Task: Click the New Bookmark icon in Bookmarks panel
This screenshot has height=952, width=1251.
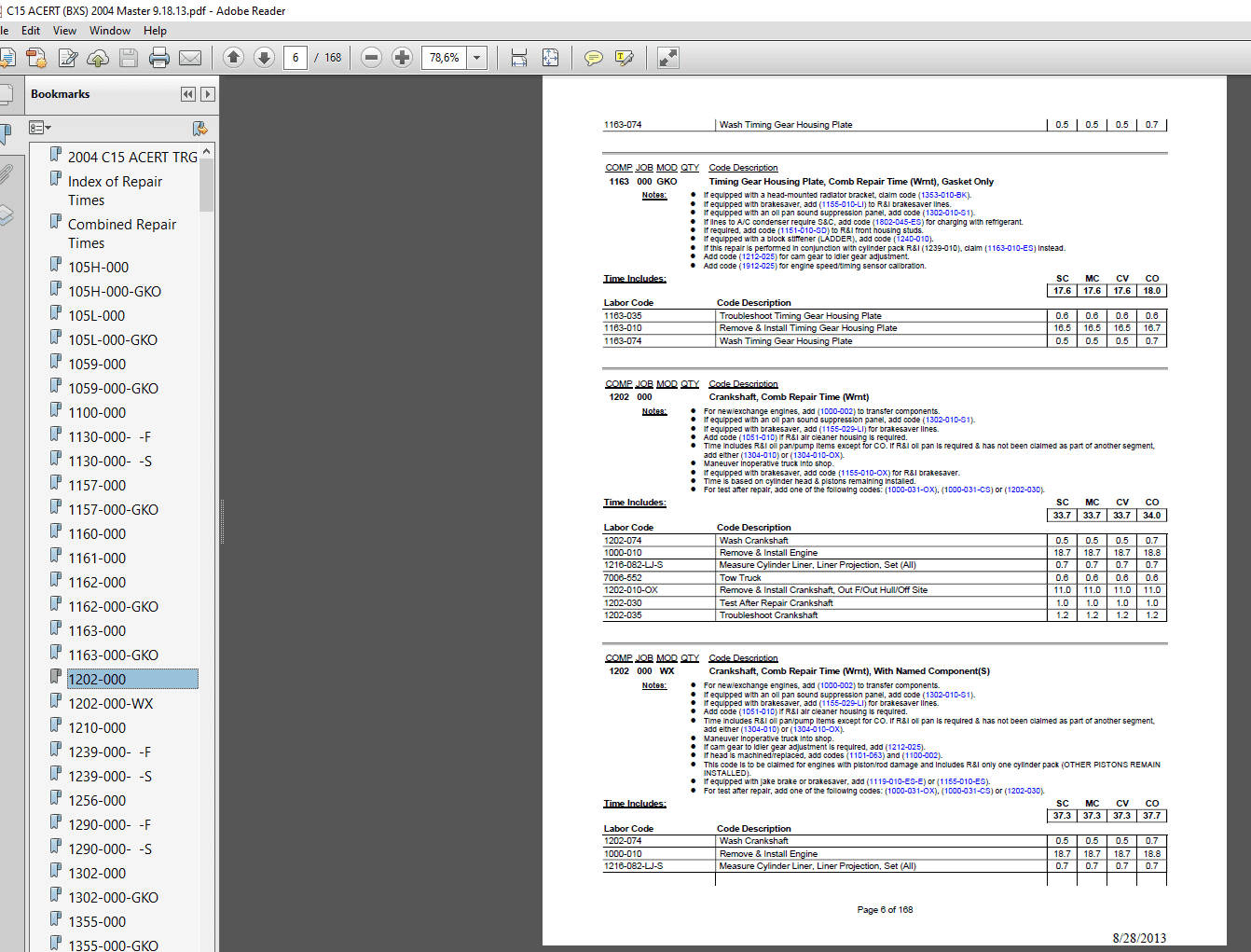Action: coord(199,128)
